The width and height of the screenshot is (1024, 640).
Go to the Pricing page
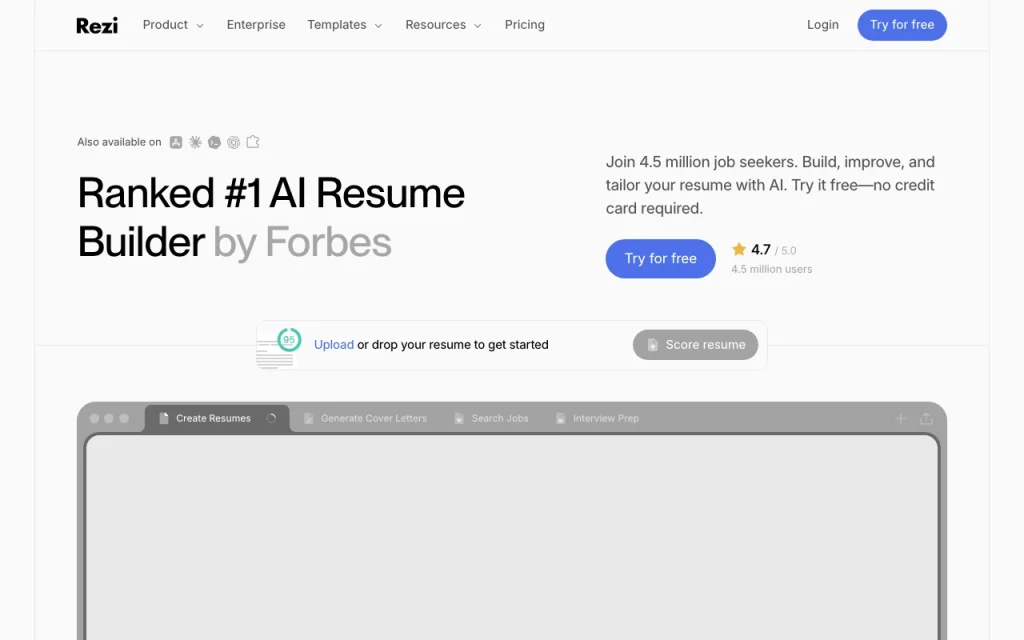coord(524,25)
